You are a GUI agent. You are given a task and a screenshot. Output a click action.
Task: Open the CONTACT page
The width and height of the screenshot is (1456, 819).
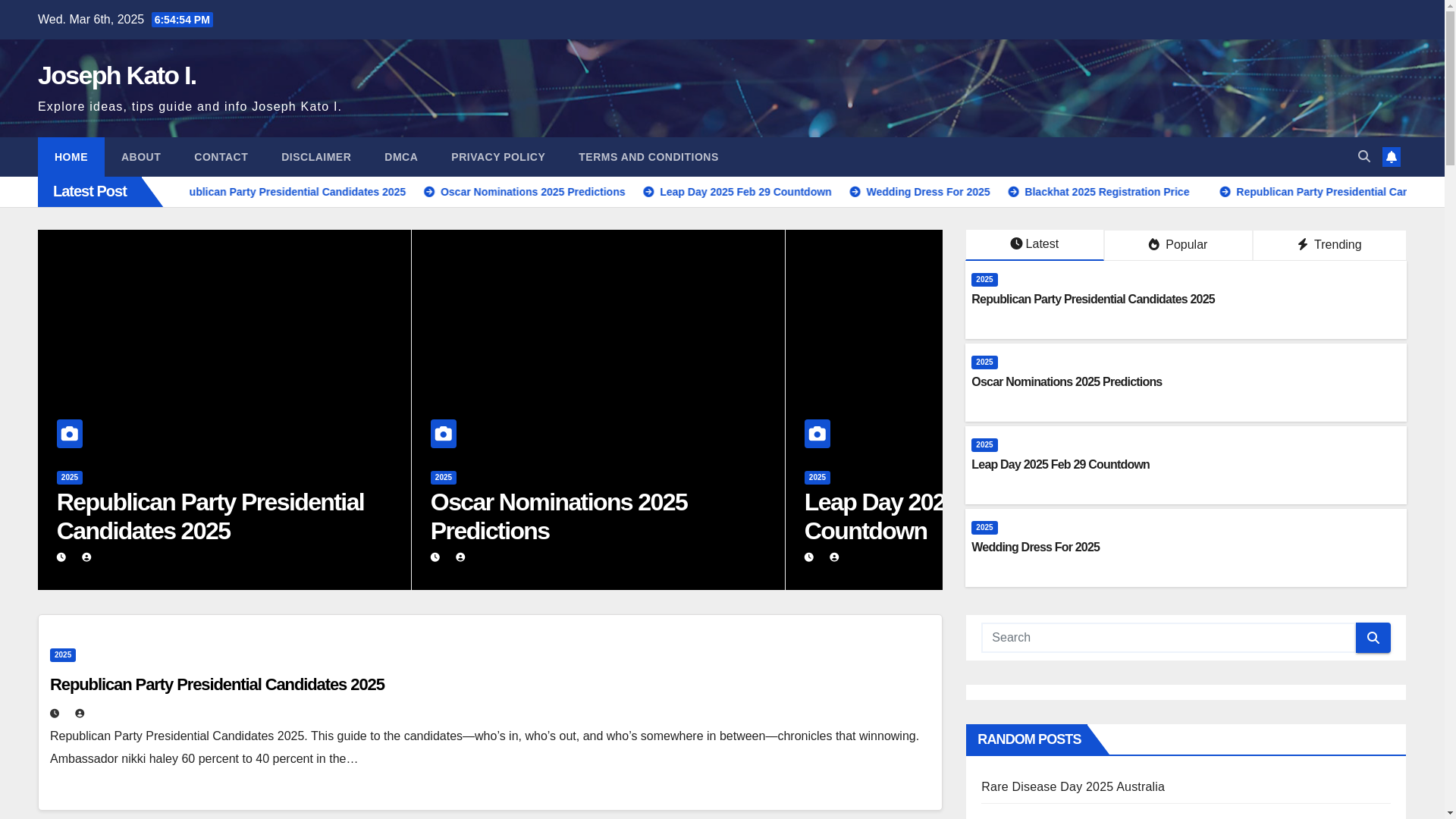[221, 157]
